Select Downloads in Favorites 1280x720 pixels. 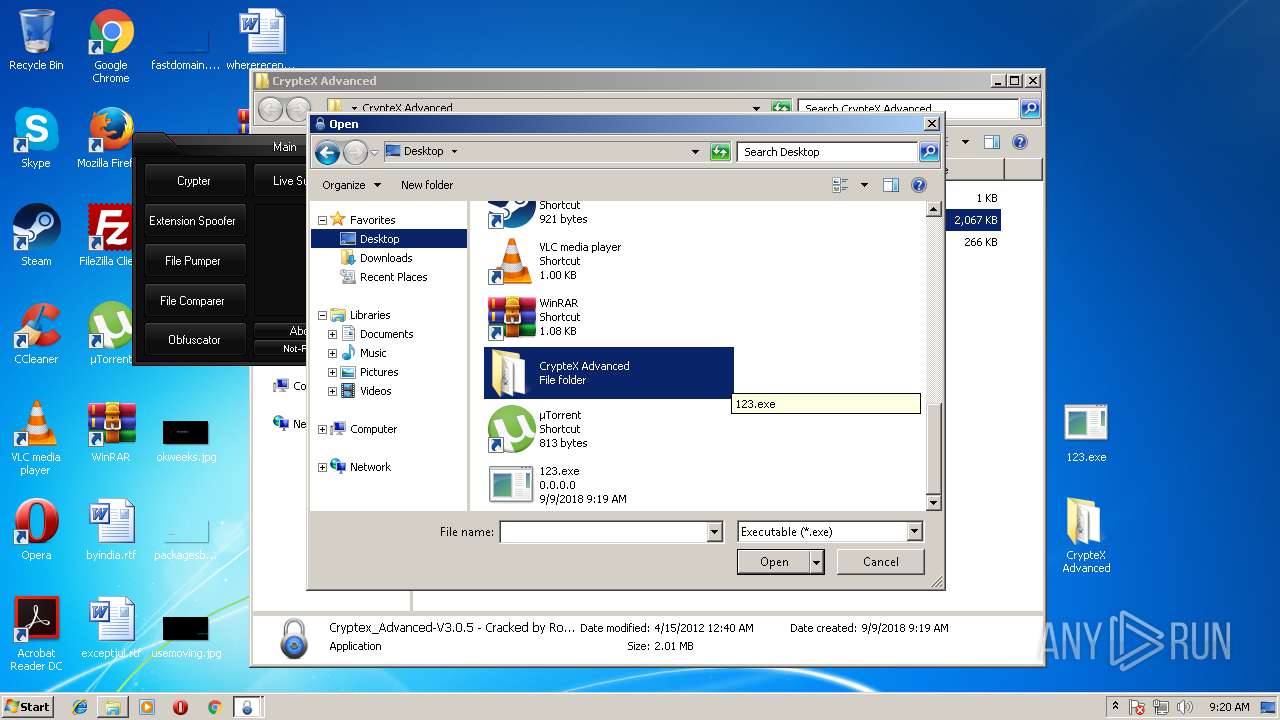[386, 258]
